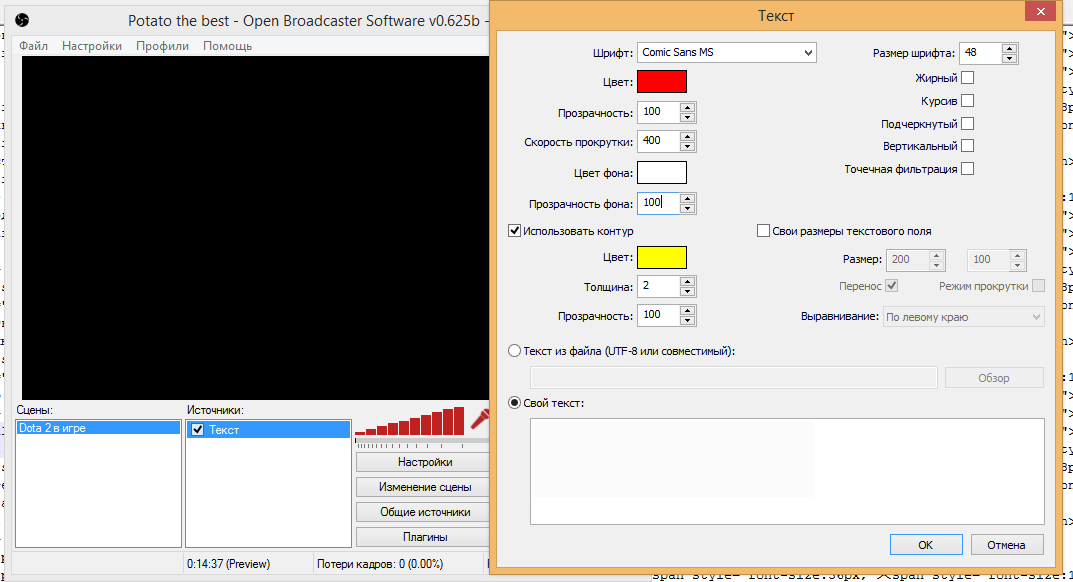Decrease outline Толщина with down arrow
Image resolution: width=1073 pixels, height=582 pixels.
(688, 292)
